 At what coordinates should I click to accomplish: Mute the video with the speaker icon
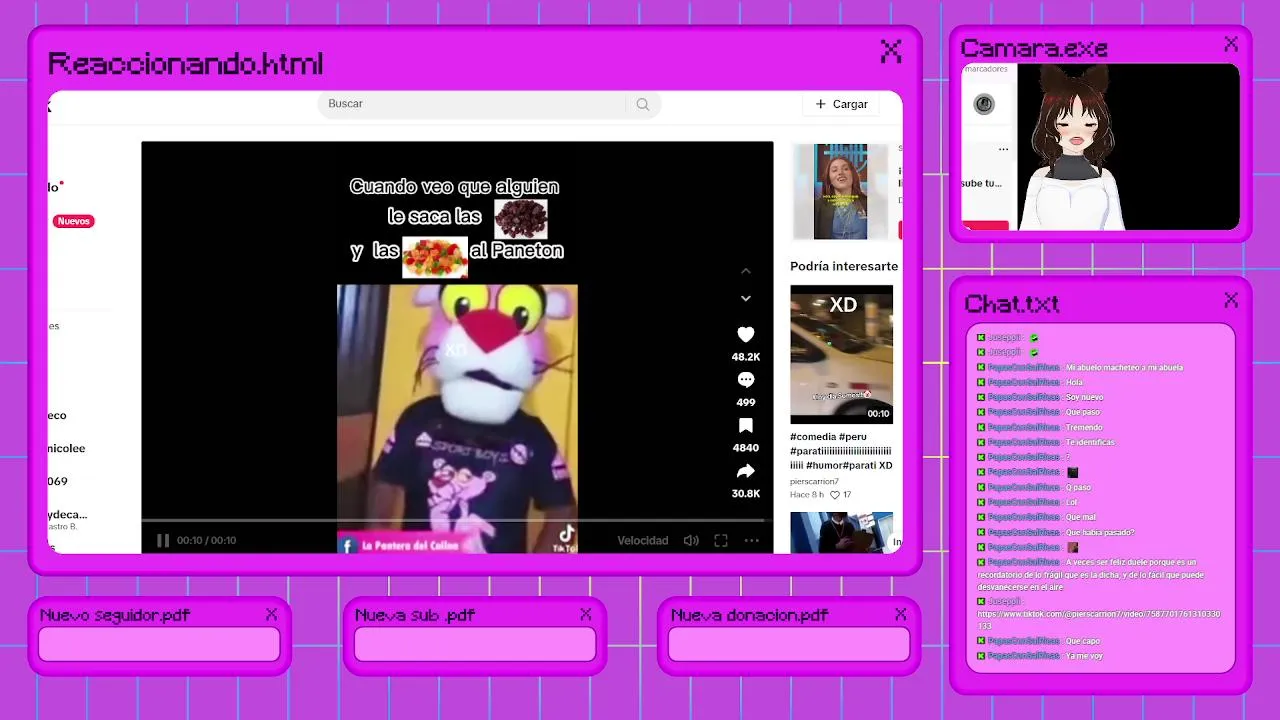pyautogui.click(x=690, y=540)
